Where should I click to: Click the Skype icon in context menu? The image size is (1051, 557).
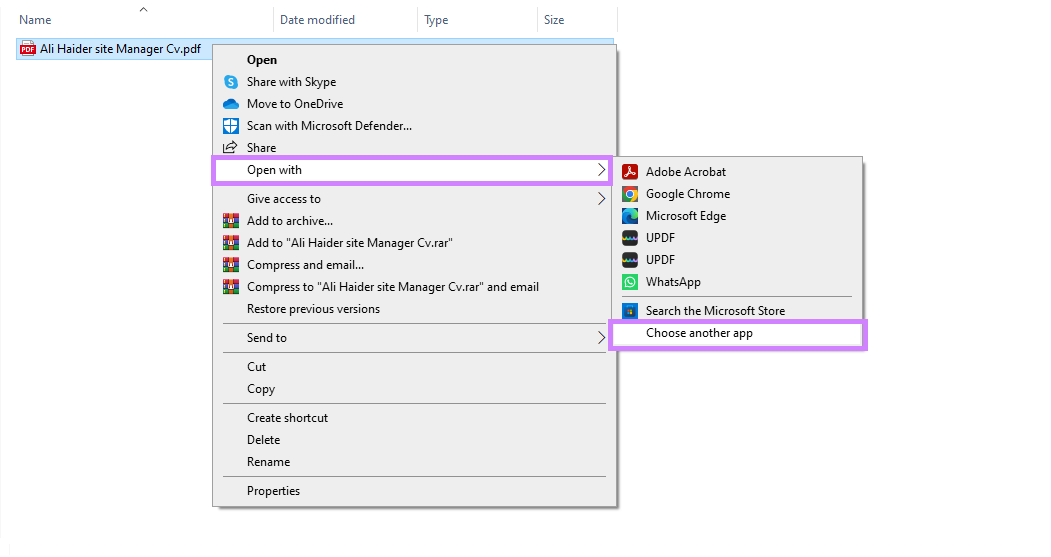231,82
